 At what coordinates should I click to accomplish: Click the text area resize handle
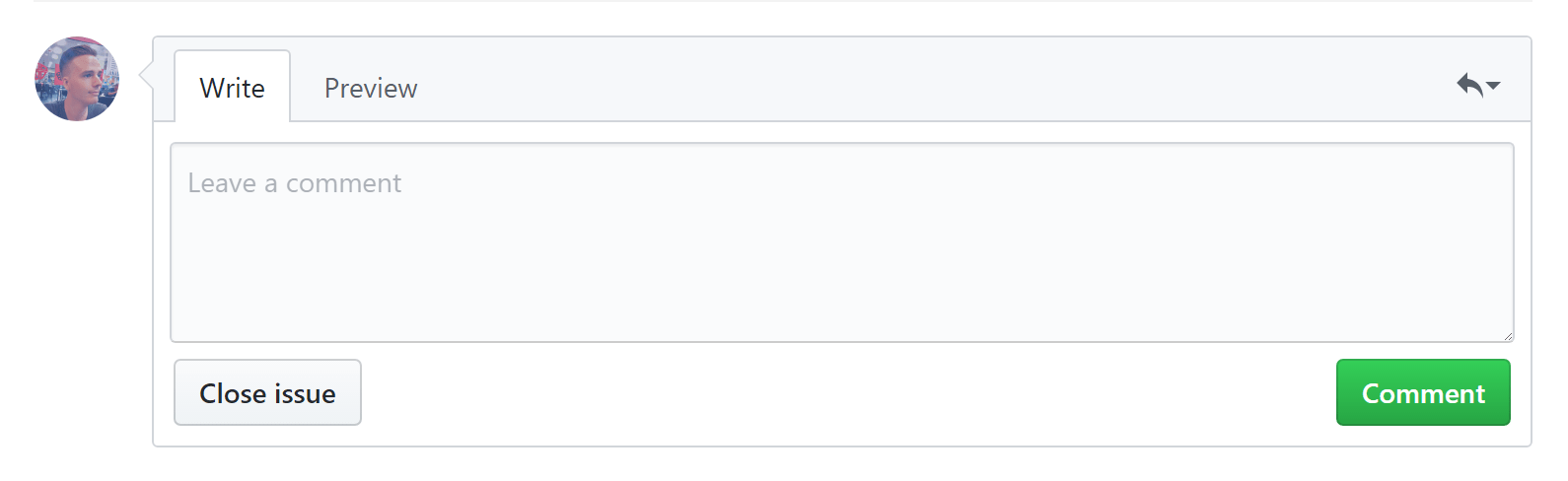point(1508,336)
